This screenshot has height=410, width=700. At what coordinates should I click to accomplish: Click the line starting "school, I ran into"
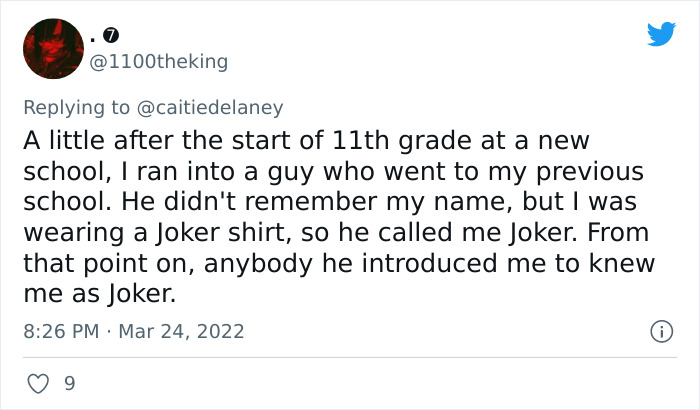coord(333,170)
